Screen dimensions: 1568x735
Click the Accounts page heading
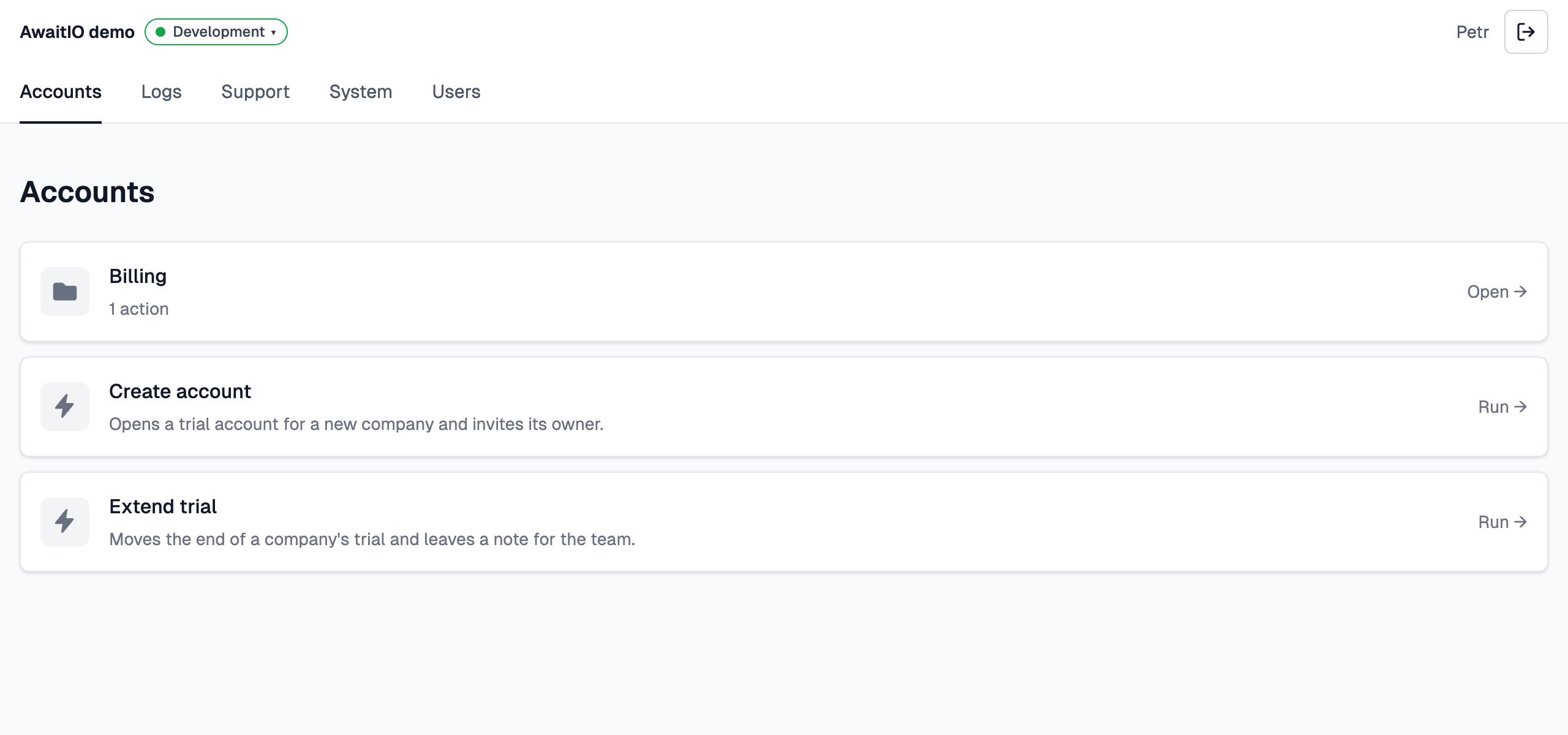pyautogui.click(x=87, y=192)
